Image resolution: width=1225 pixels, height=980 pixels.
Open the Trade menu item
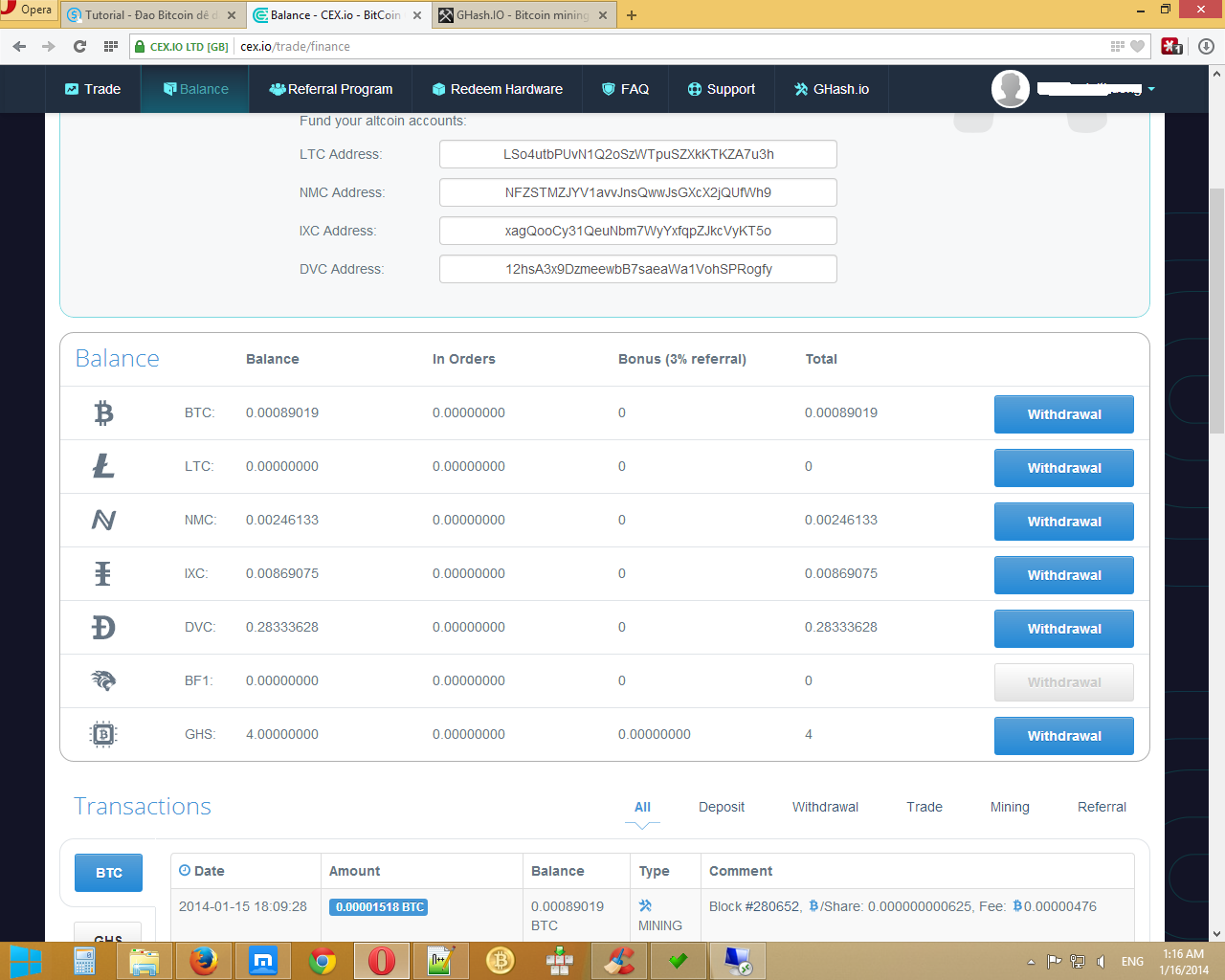click(x=93, y=89)
